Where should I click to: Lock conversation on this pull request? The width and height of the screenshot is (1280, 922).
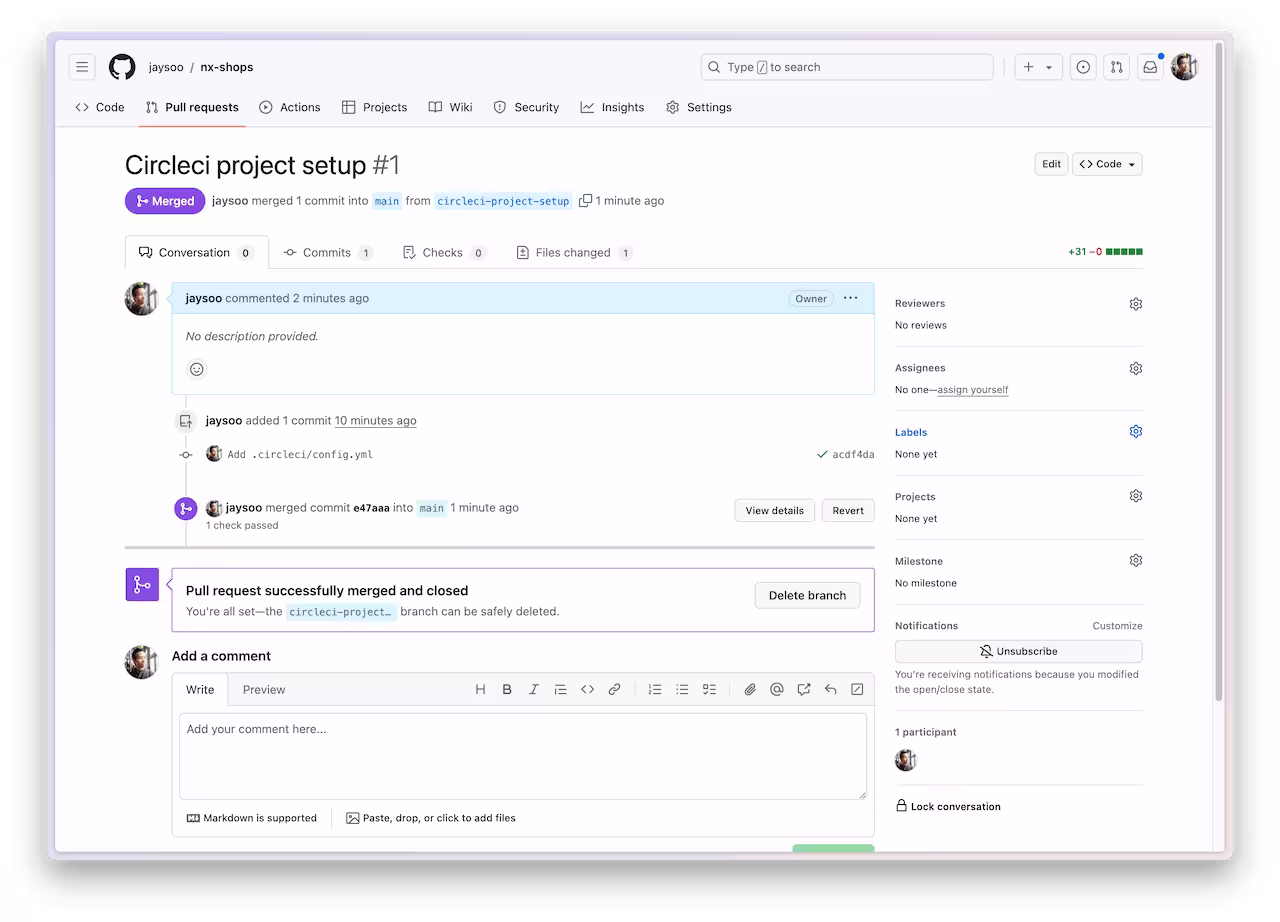947,806
